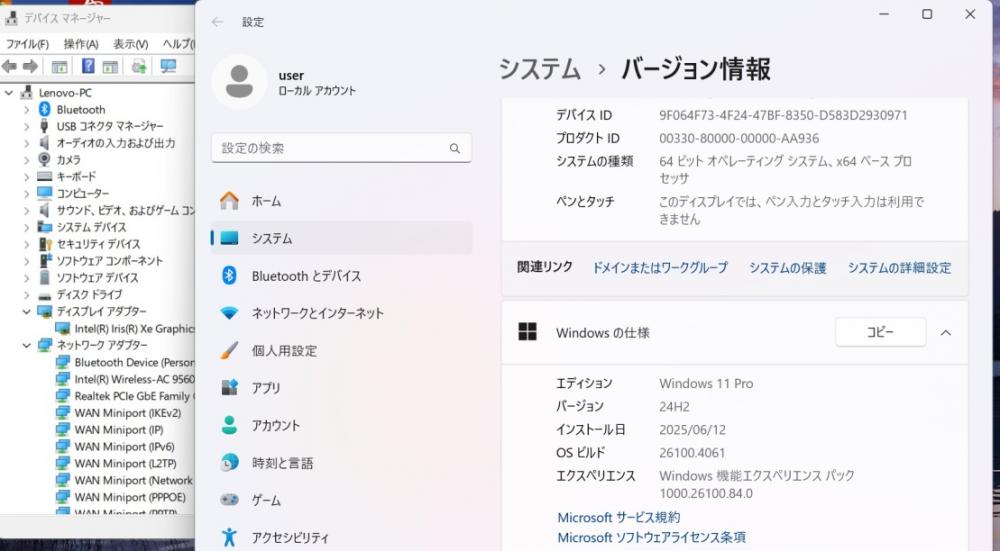The width and height of the screenshot is (1000, 551).
Task: Click the コピー button for Windows specs
Action: [x=880, y=332]
